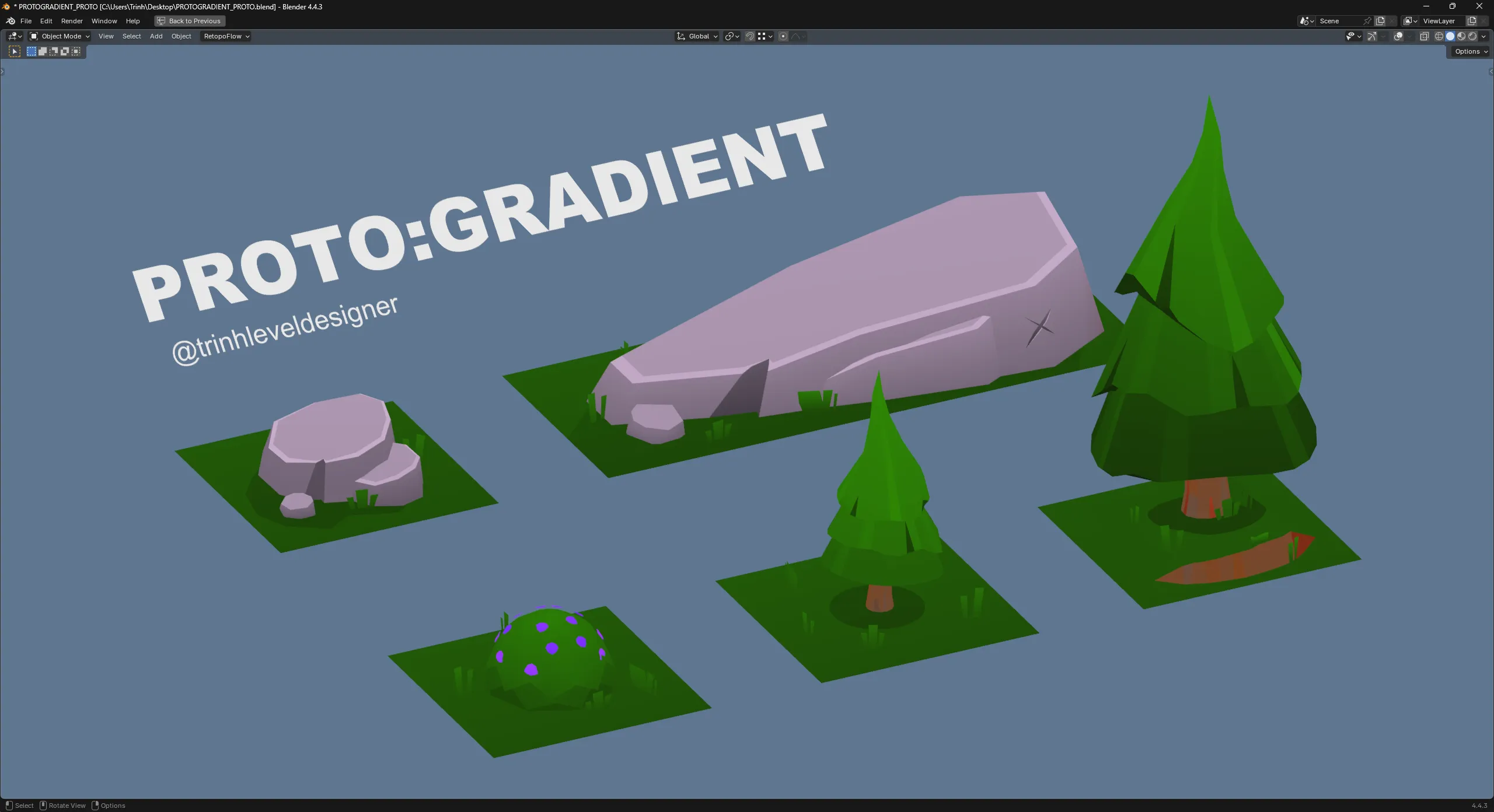This screenshot has height=812, width=1494.
Task: Open the editor type selector icon
Action: click(x=15, y=36)
